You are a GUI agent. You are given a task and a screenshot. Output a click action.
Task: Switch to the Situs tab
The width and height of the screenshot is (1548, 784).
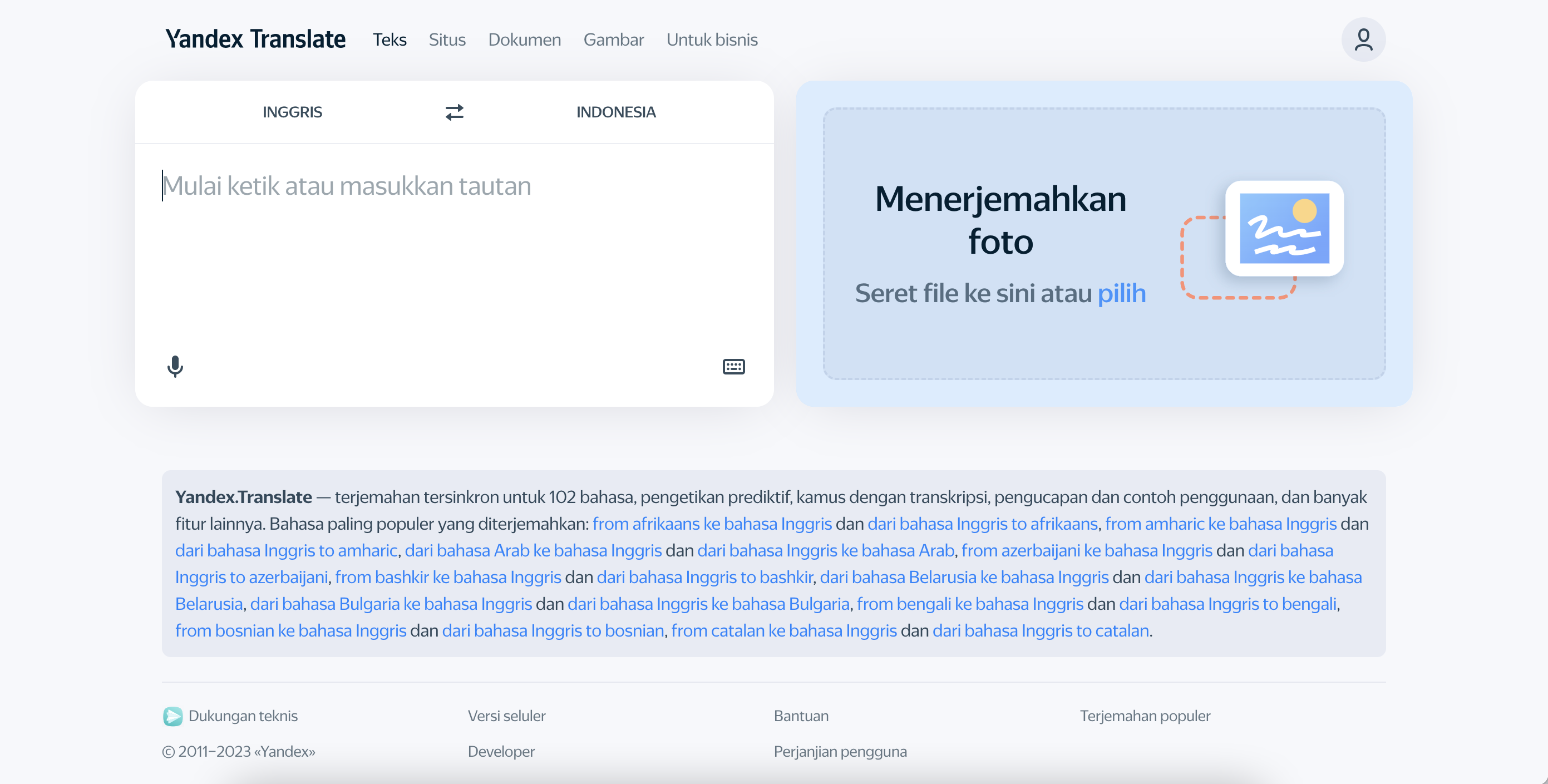click(x=446, y=40)
